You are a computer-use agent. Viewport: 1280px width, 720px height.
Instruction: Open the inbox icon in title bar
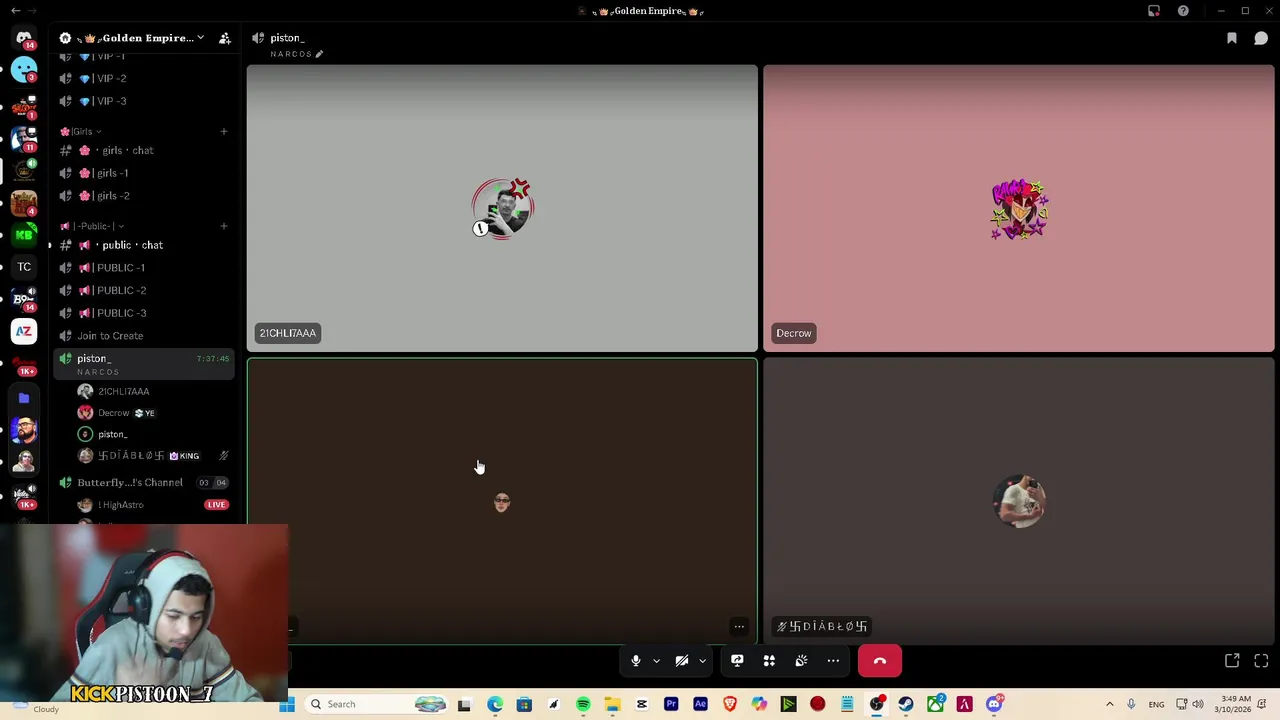pos(1154,11)
